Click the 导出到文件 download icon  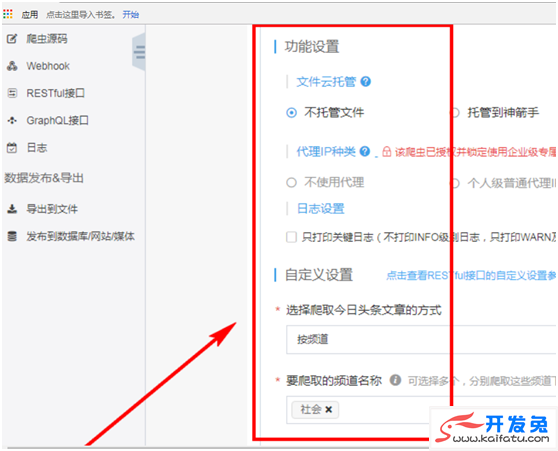[12, 209]
